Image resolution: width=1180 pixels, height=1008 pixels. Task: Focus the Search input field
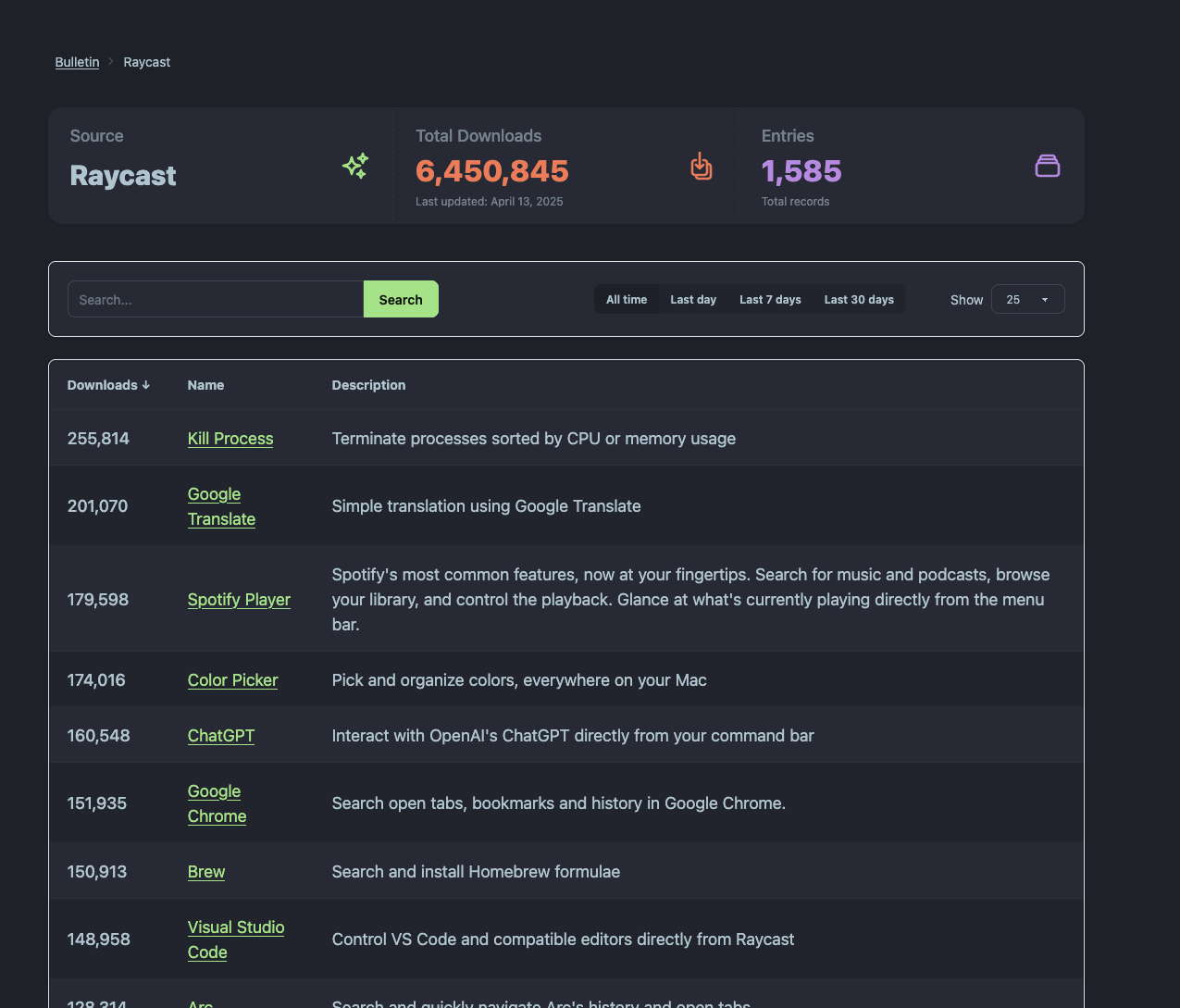pos(216,300)
